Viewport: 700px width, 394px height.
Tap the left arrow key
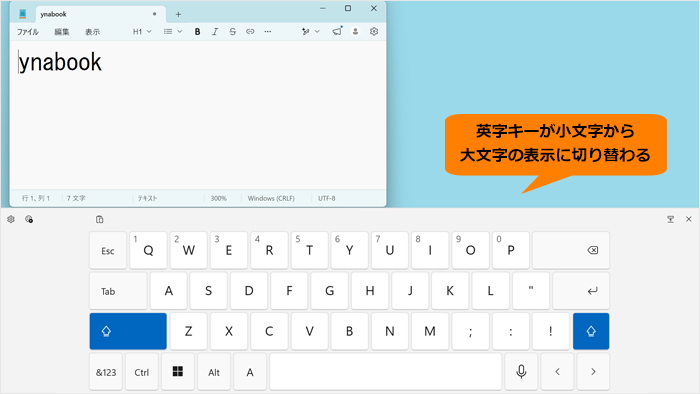pos(557,372)
